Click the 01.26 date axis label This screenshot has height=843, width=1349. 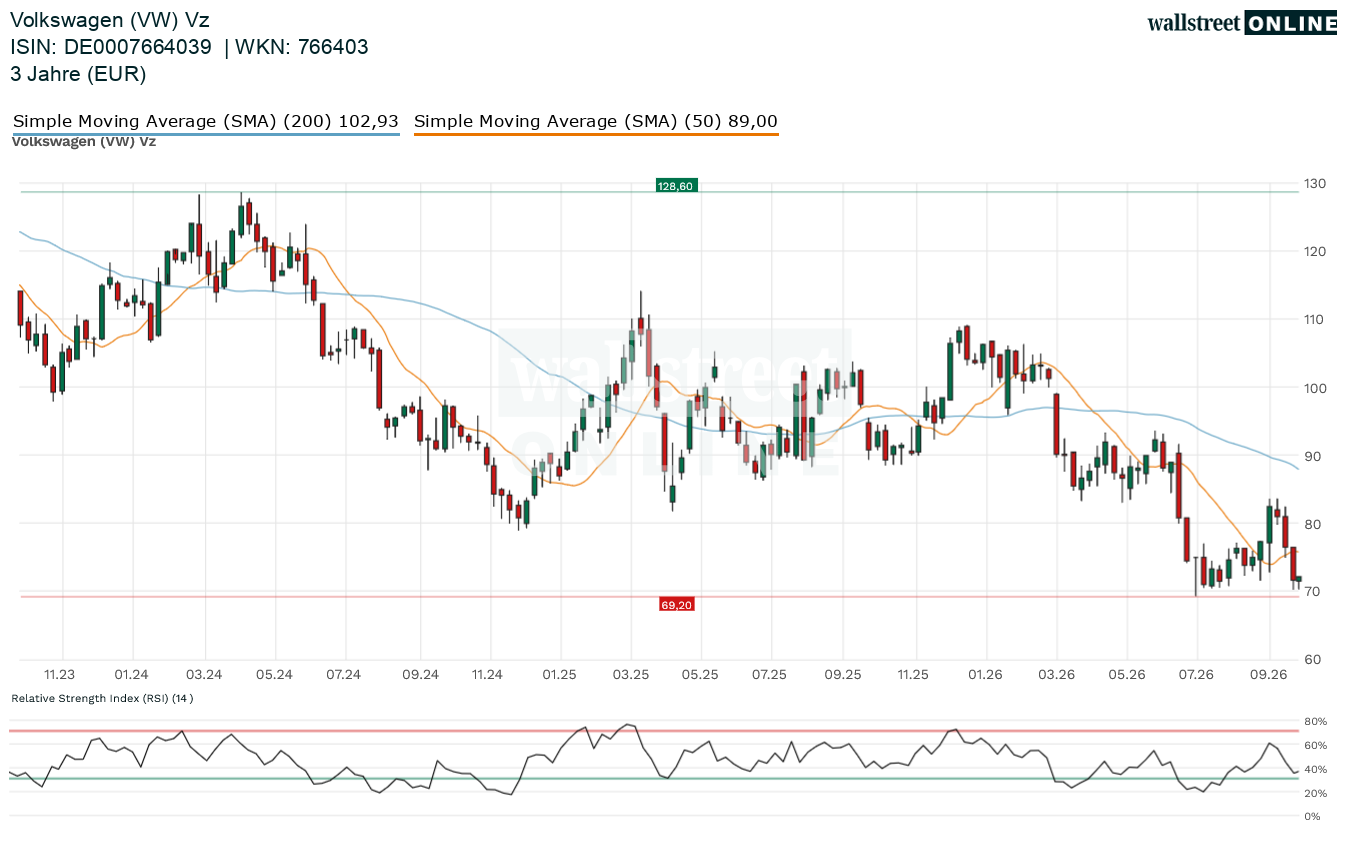tap(986, 675)
